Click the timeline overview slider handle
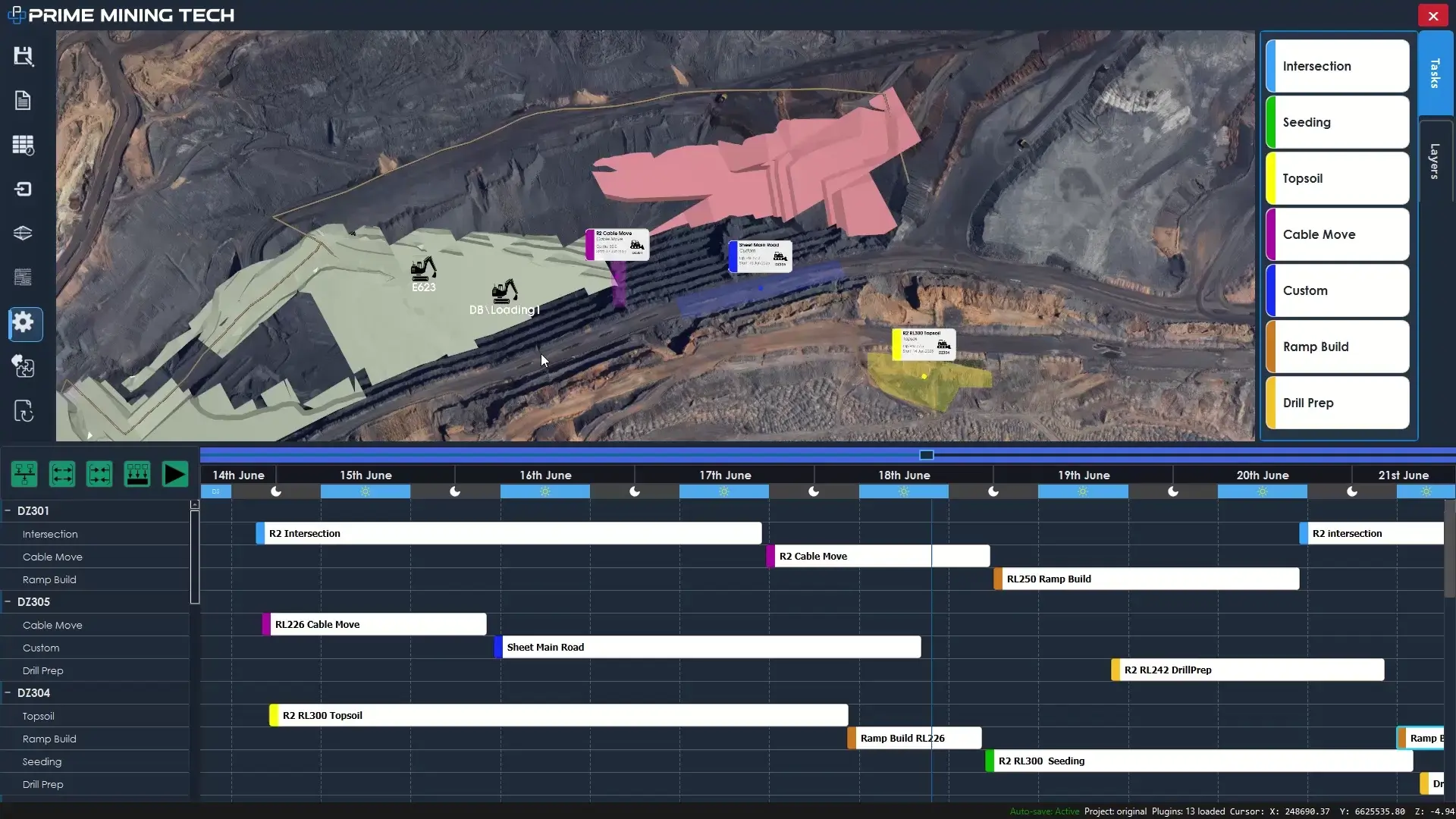The width and height of the screenshot is (1456, 819). [926, 455]
